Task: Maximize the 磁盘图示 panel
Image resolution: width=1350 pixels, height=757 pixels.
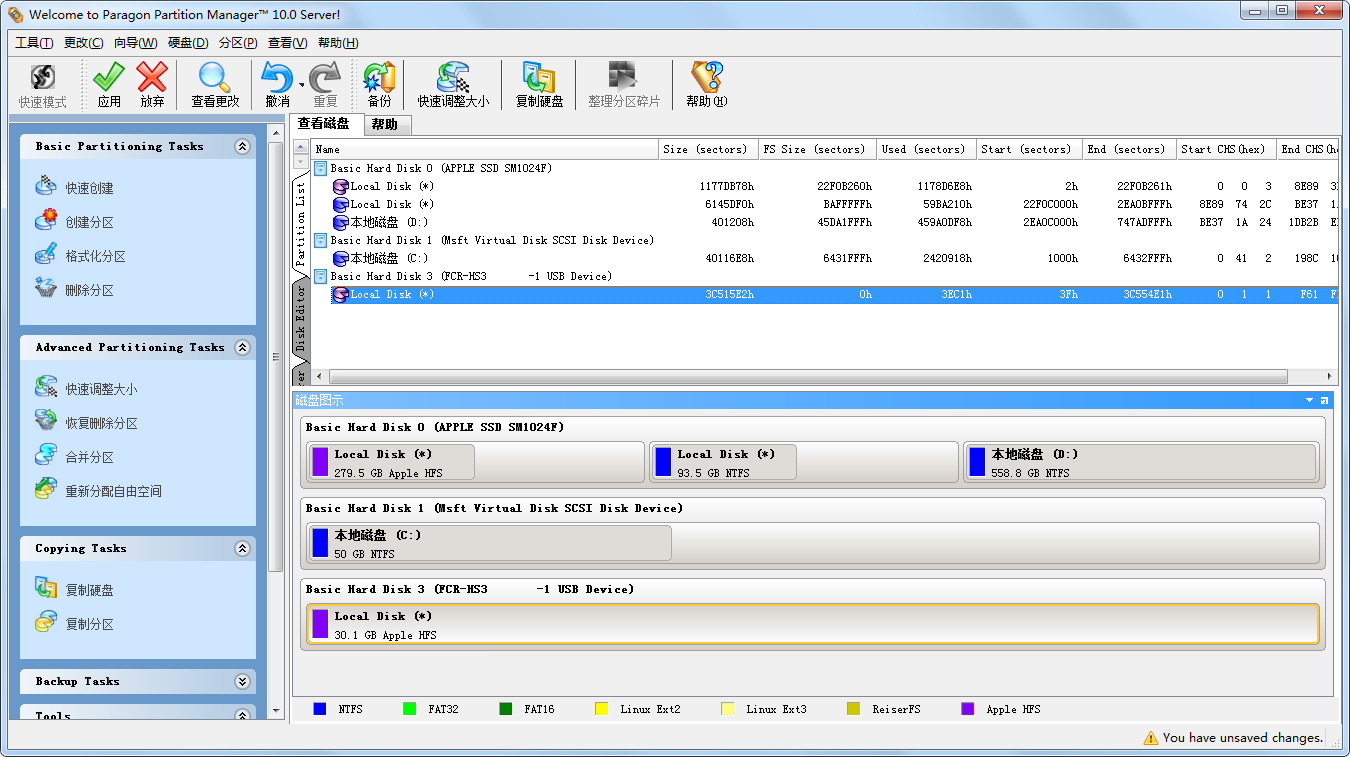Action: point(1325,400)
